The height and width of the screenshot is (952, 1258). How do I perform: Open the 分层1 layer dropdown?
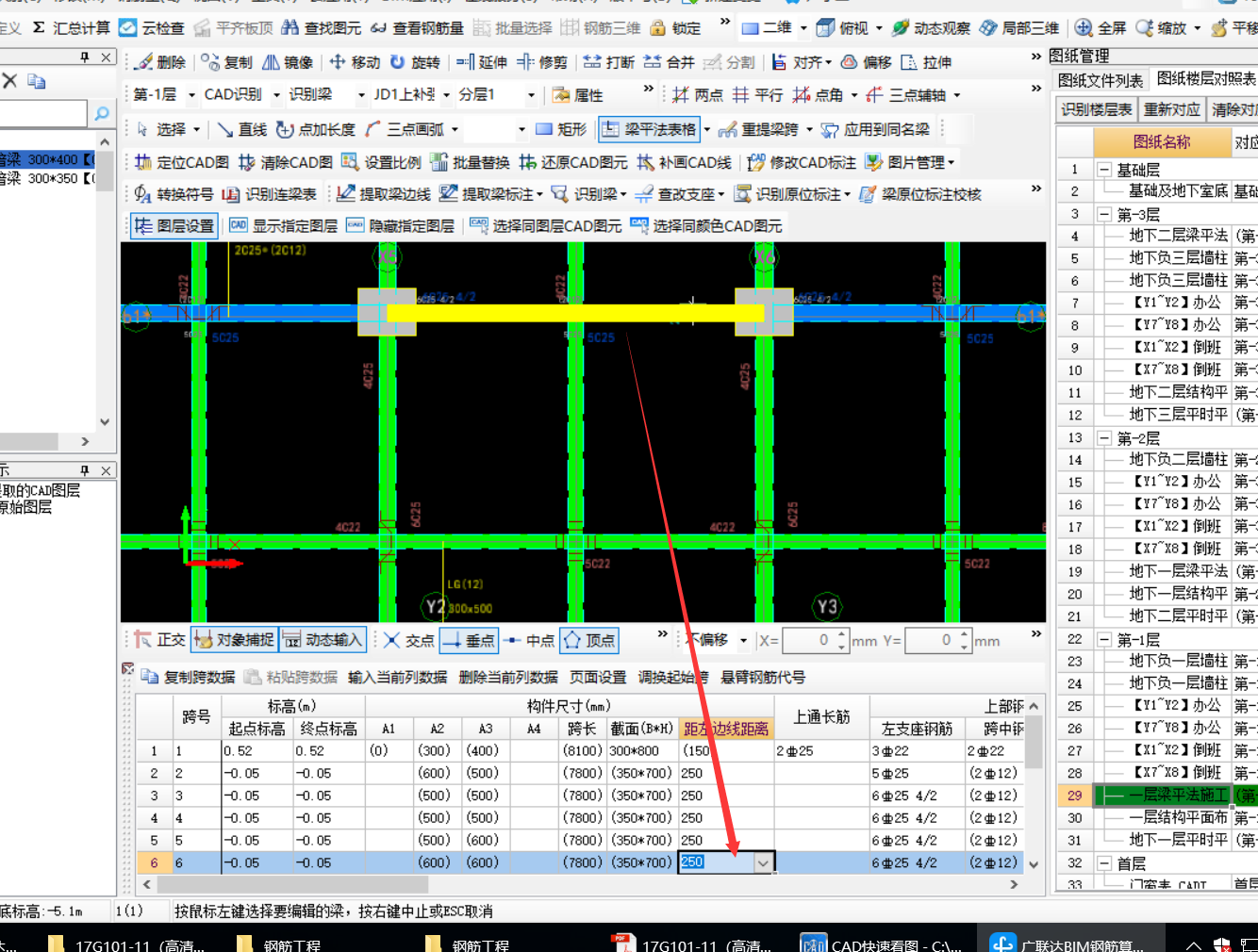(x=531, y=94)
